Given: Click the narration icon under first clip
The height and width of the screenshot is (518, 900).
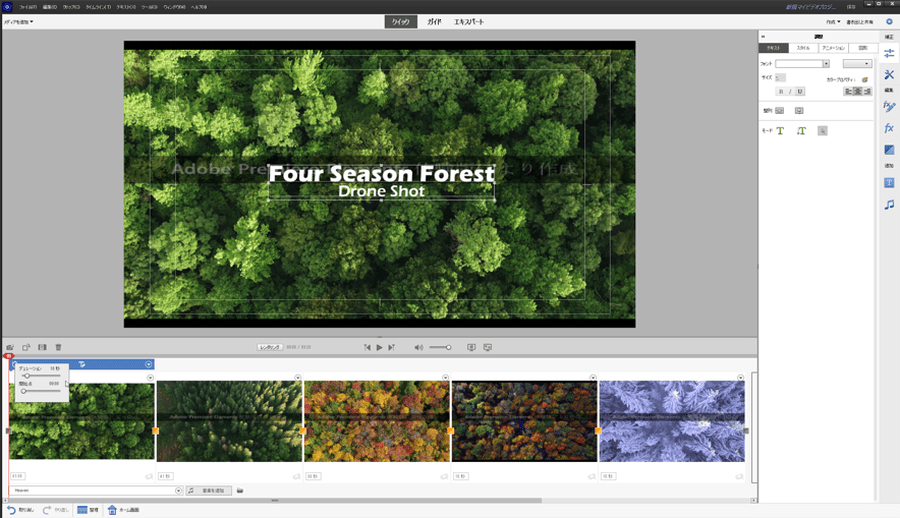Looking at the screenshot, I should pos(149,477).
